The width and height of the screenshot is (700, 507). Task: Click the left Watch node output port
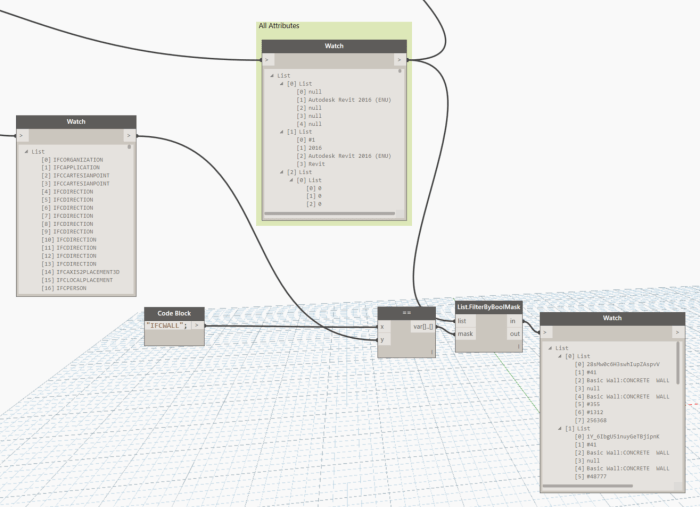128,135
